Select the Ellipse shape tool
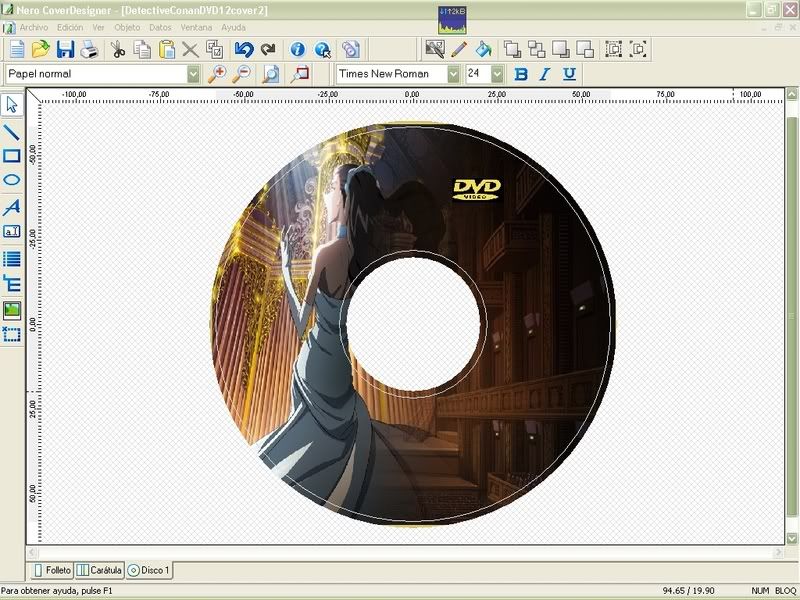The width and height of the screenshot is (800, 600). click(x=12, y=181)
